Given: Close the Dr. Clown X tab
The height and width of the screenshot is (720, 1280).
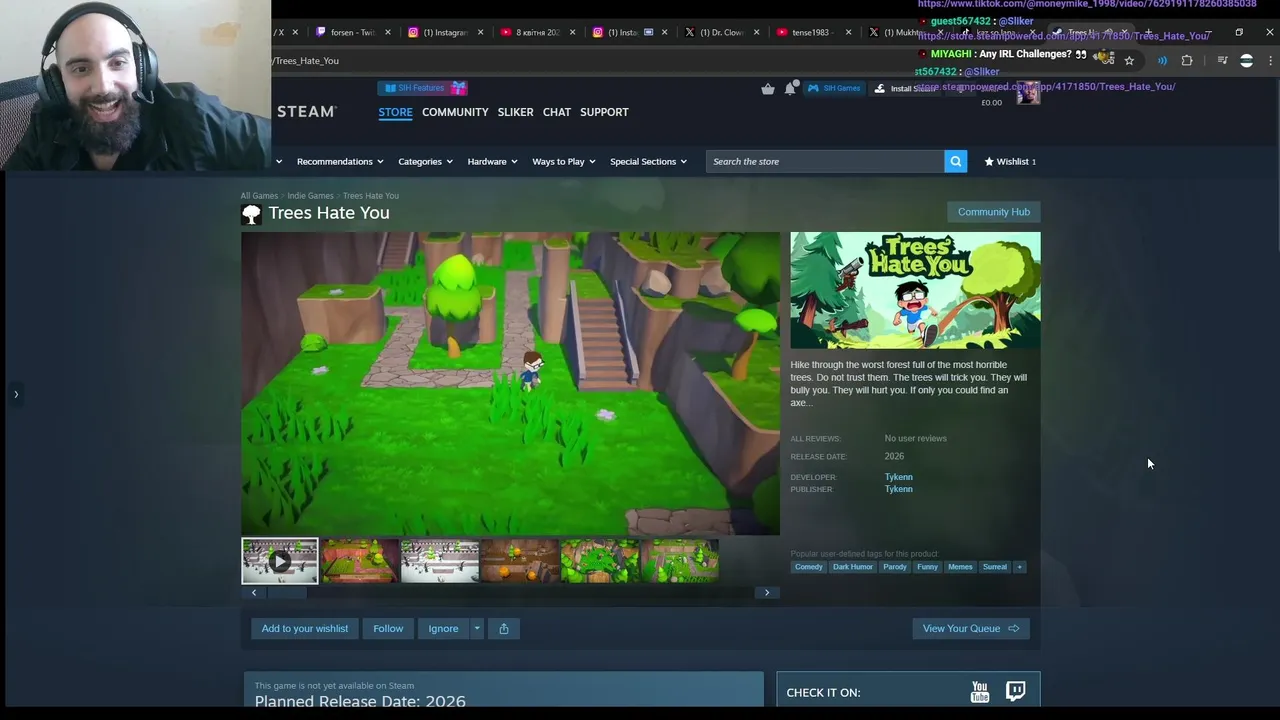Looking at the screenshot, I should tap(756, 32).
